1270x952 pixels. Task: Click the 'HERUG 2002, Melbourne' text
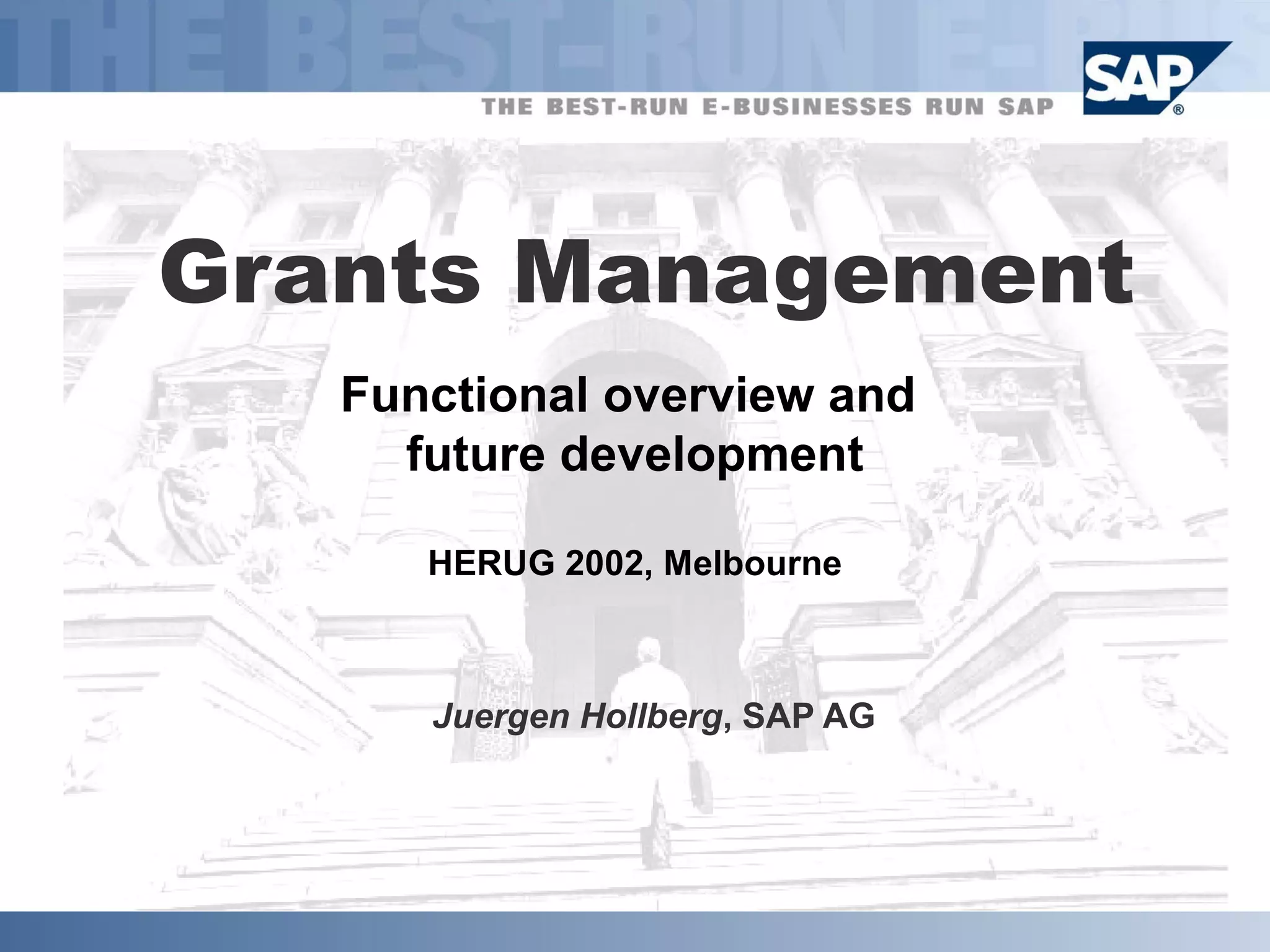pos(634,564)
